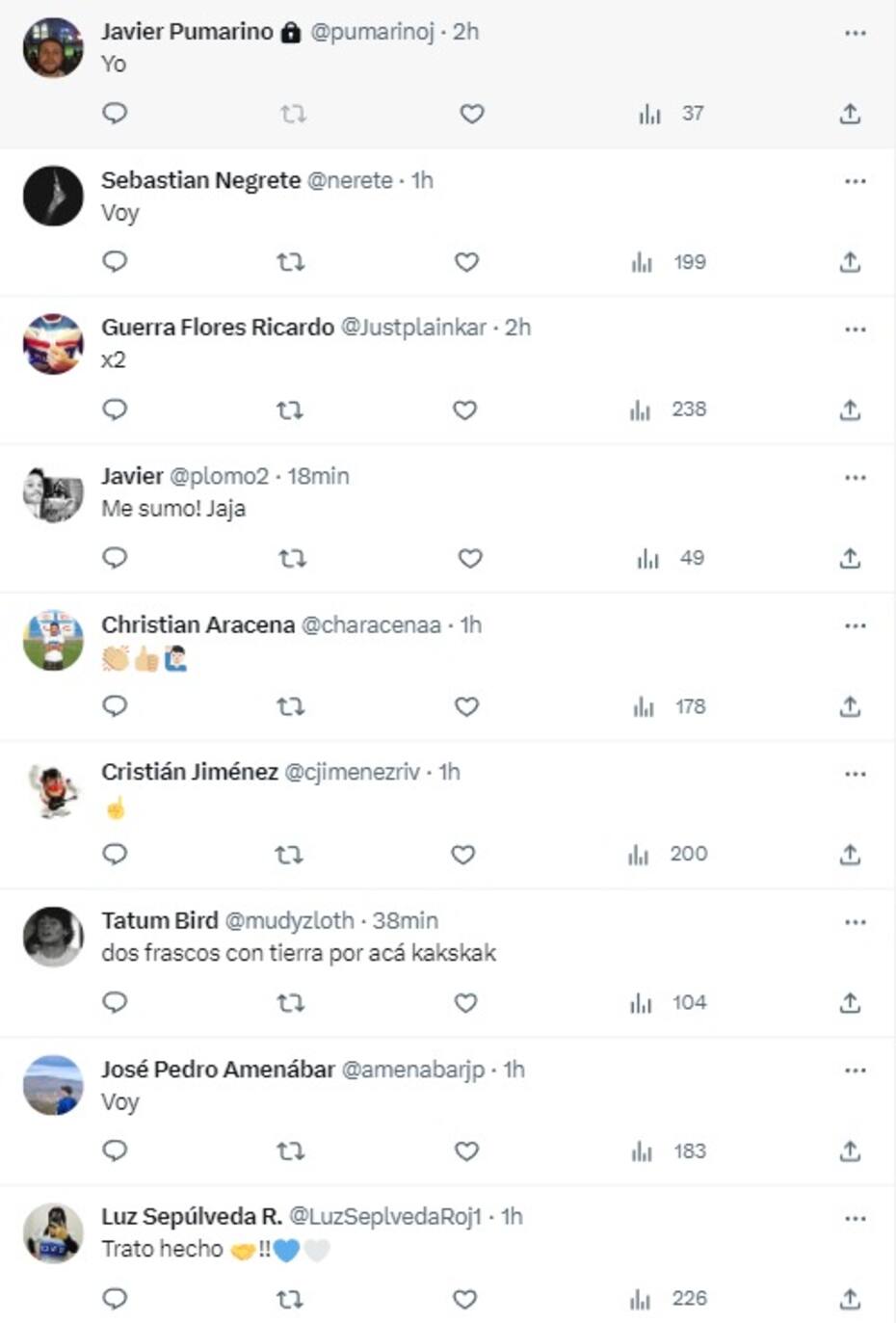Click Tatum Bird's profile picture
The width and height of the screenshot is (896, 1323).
click(53, 937)
